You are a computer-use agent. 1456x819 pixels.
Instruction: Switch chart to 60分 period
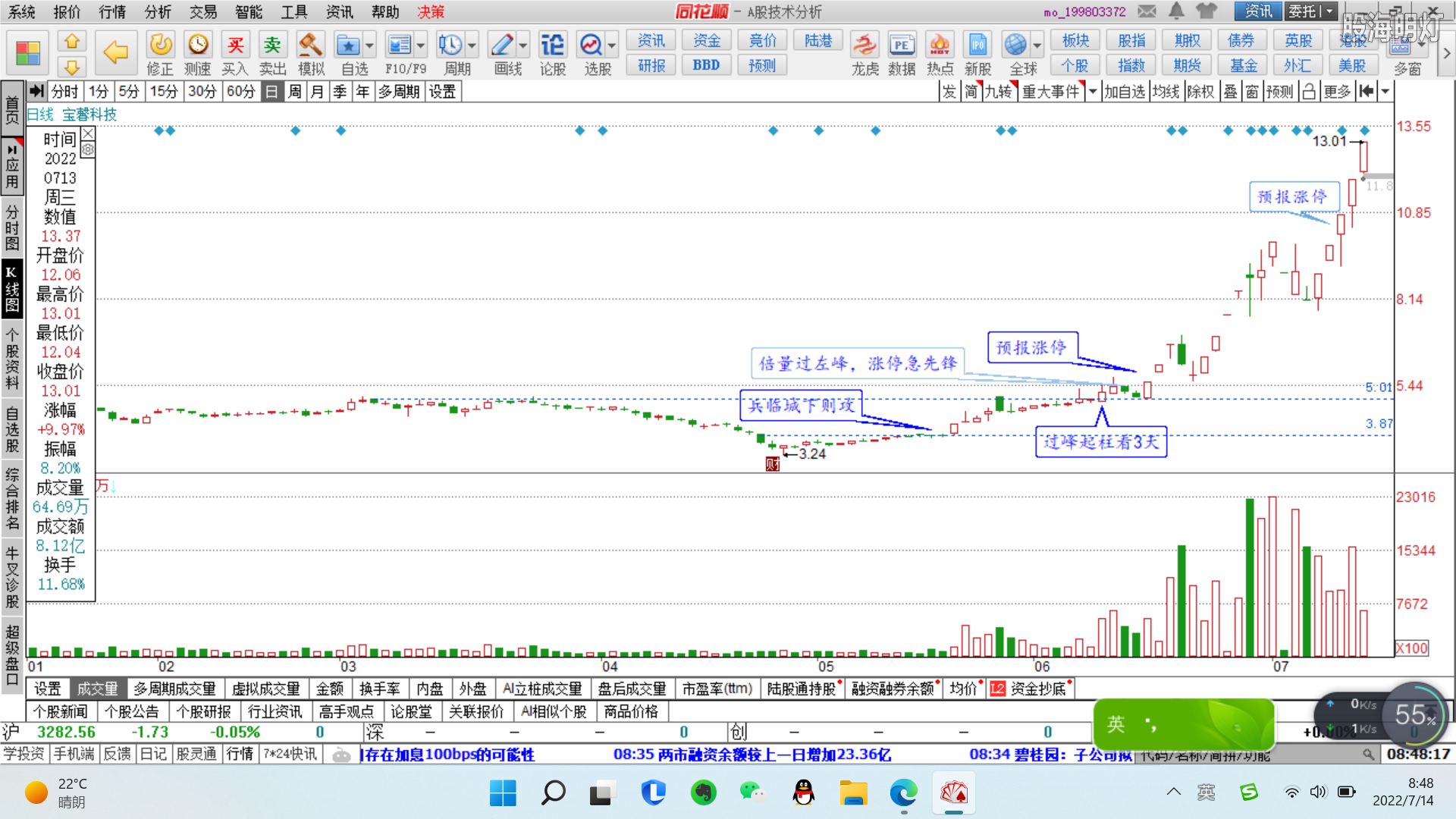[241, 92]
